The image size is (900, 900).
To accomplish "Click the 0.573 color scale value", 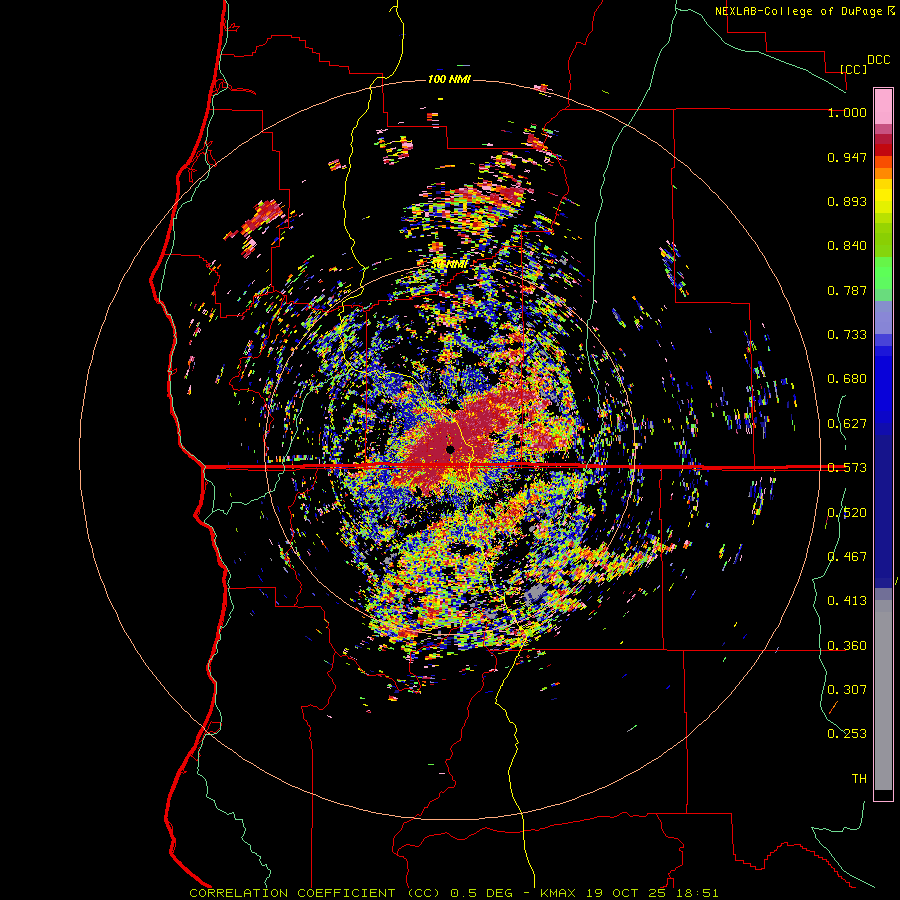I will 847,468.
